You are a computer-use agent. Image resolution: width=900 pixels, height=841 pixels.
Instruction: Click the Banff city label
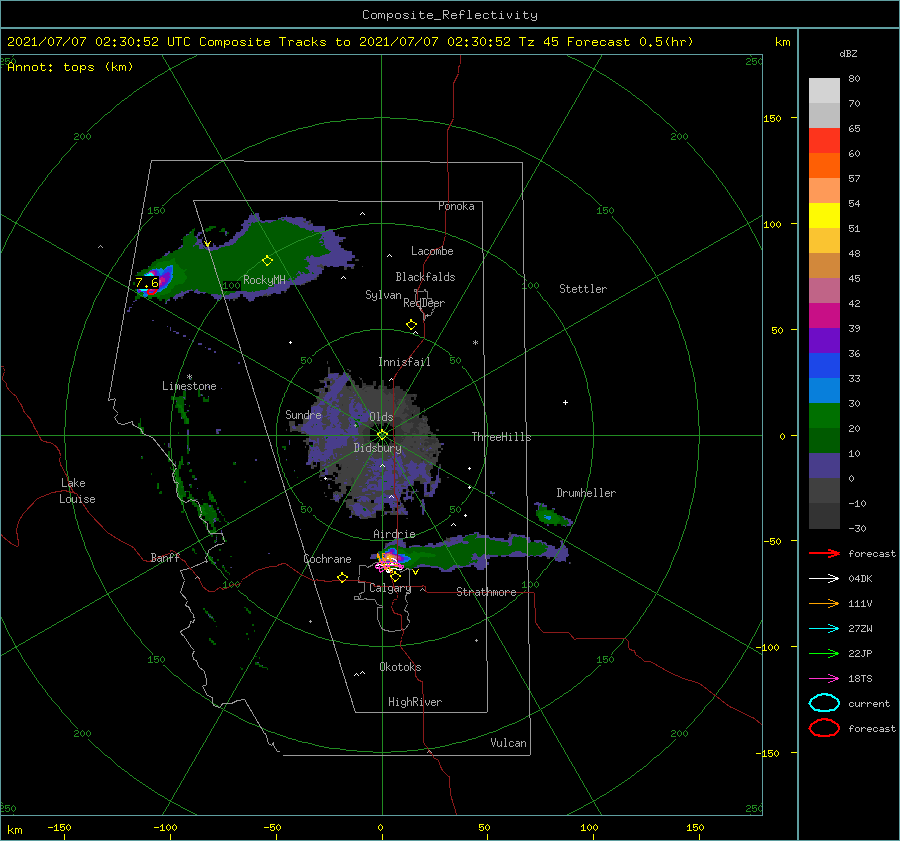click(165, 557)
